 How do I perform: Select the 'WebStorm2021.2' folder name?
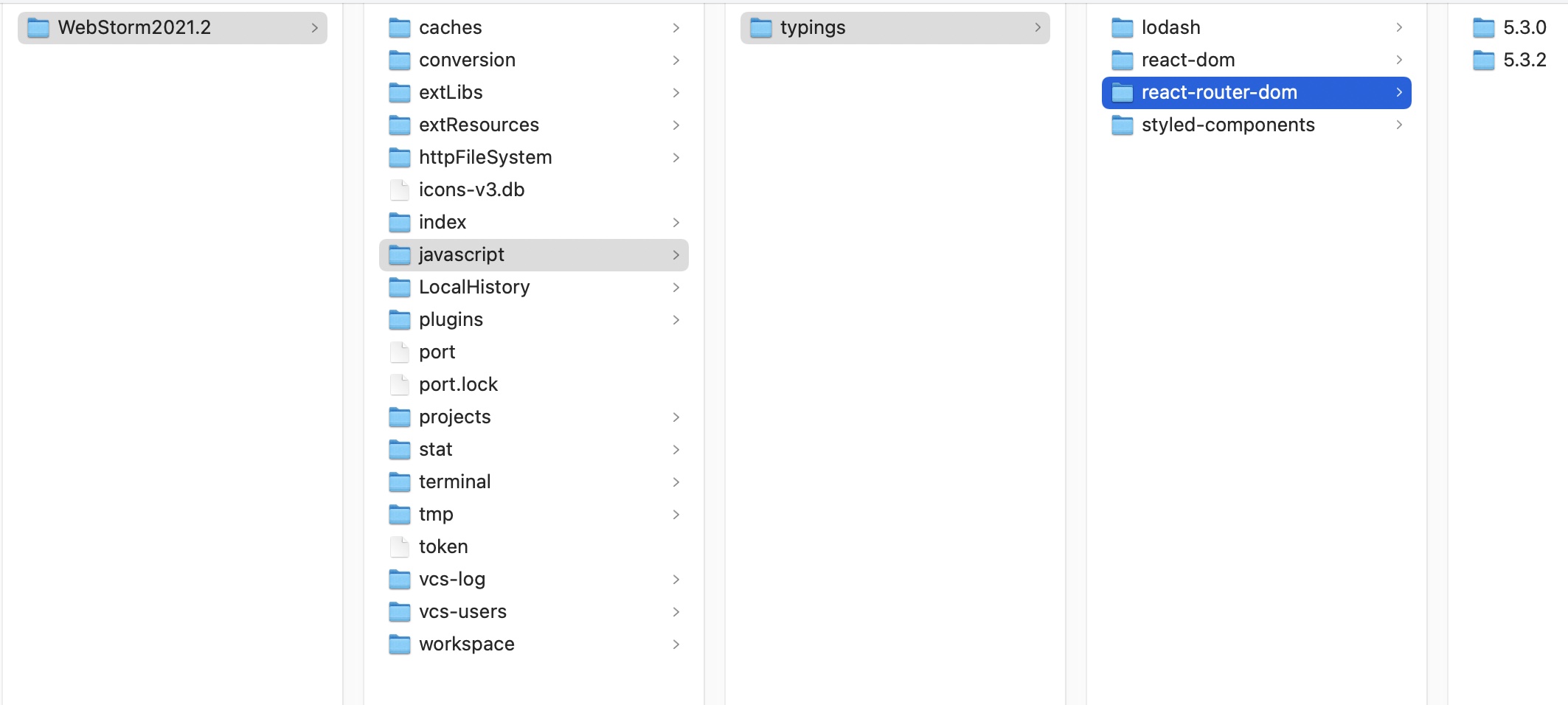[x=134, y=28]
